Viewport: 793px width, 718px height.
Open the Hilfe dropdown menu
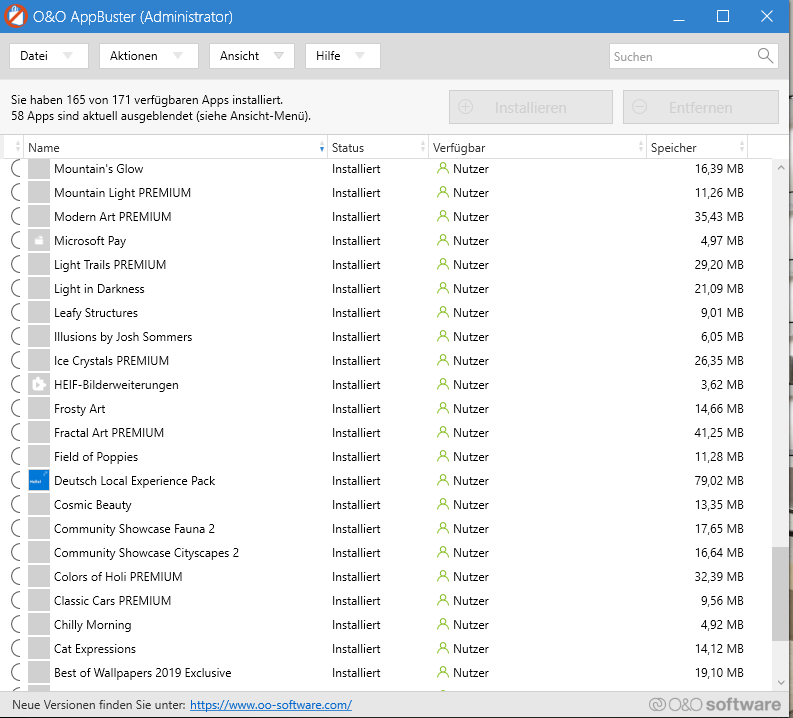point(343,56)
